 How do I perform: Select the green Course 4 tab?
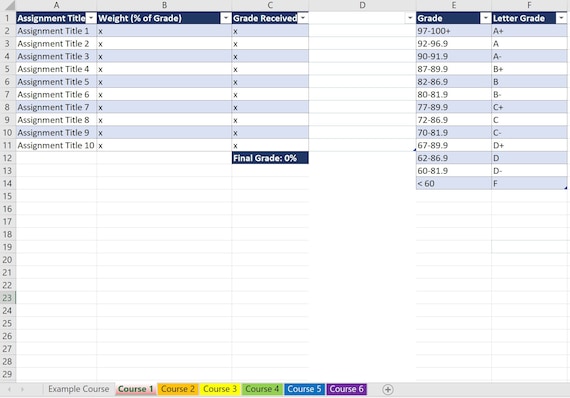pos(262,389)
